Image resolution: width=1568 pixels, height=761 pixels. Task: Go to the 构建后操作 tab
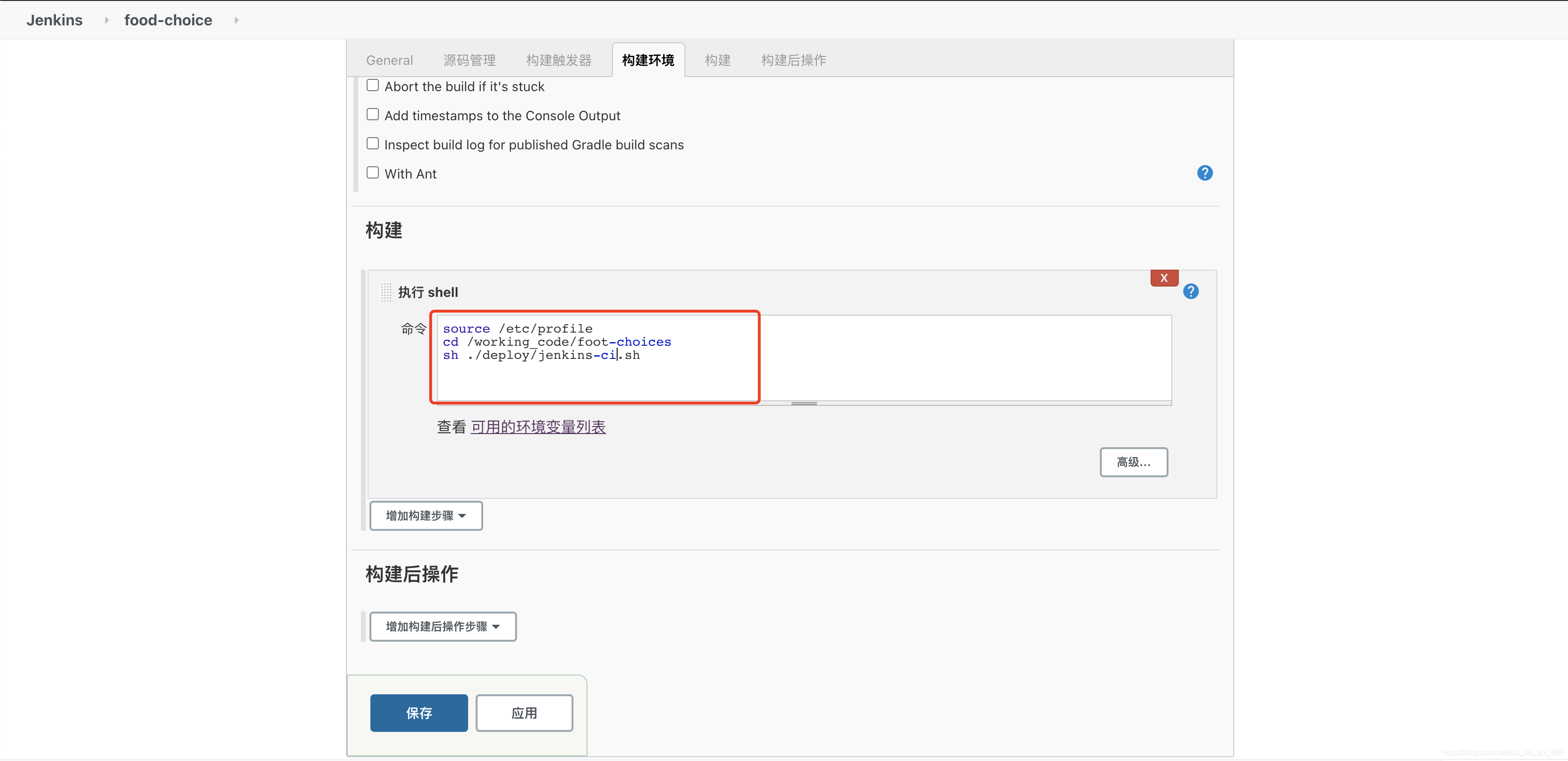click(793, 60)
